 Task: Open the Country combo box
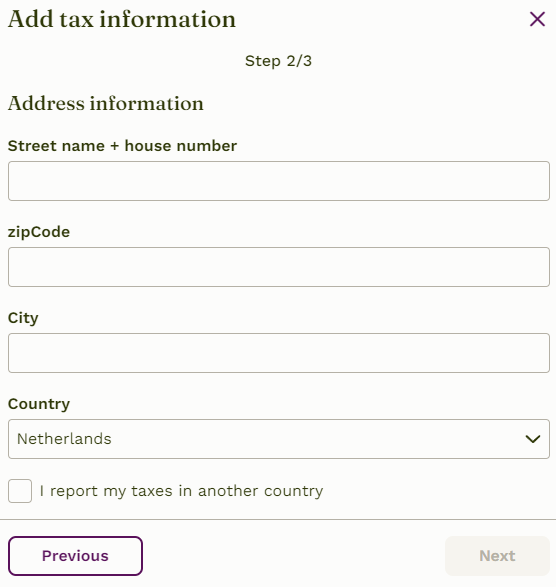pyautogui.click(x=279, y=439)
